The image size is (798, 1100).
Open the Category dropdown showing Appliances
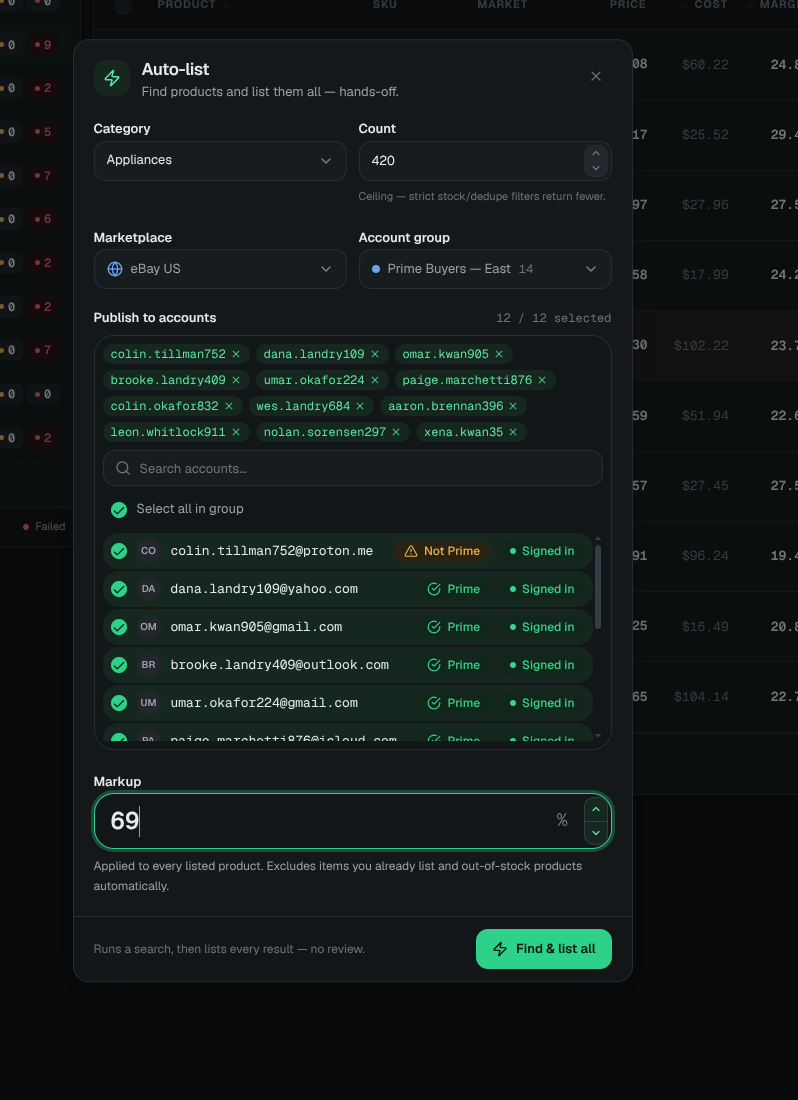[x=220, y=161]
